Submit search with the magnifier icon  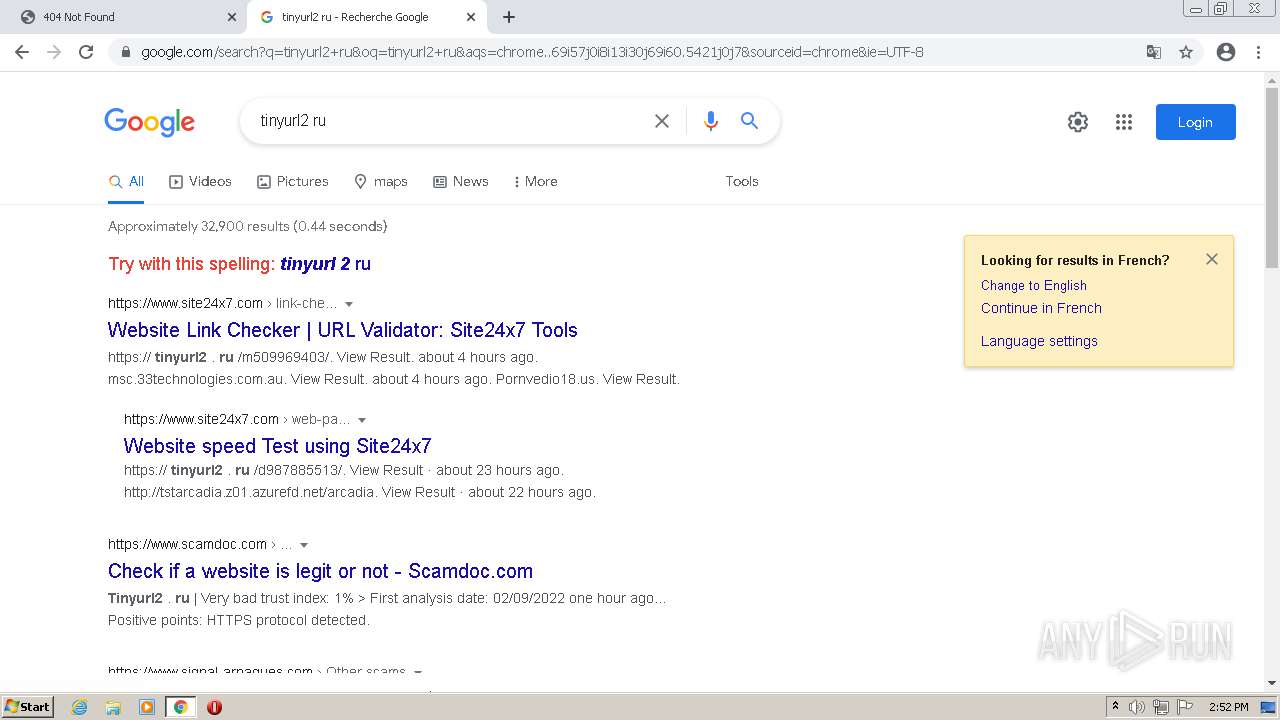tap(749, 121)
